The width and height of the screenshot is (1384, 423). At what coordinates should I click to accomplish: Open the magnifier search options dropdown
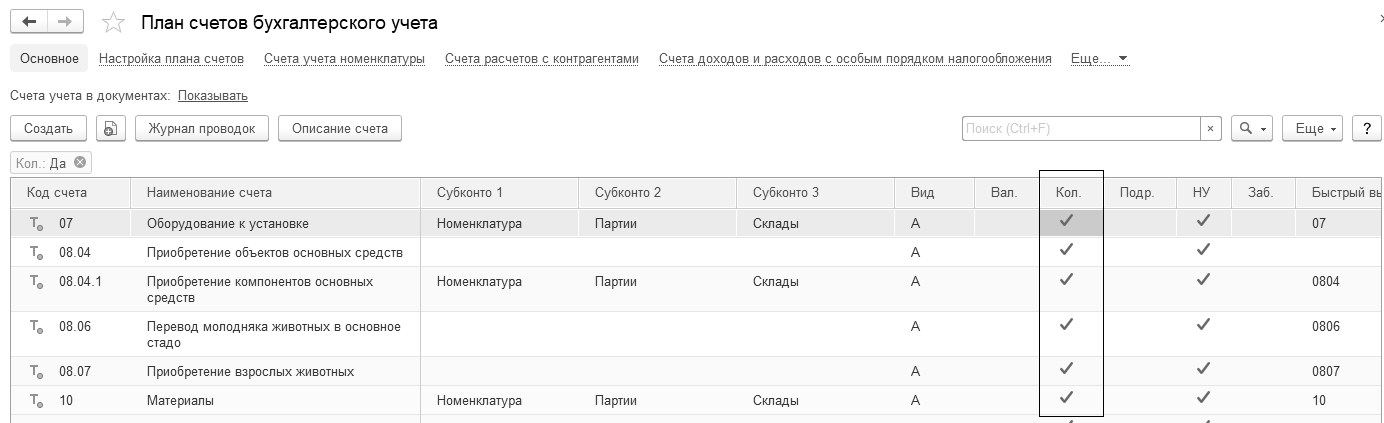tap(1251, 129)
